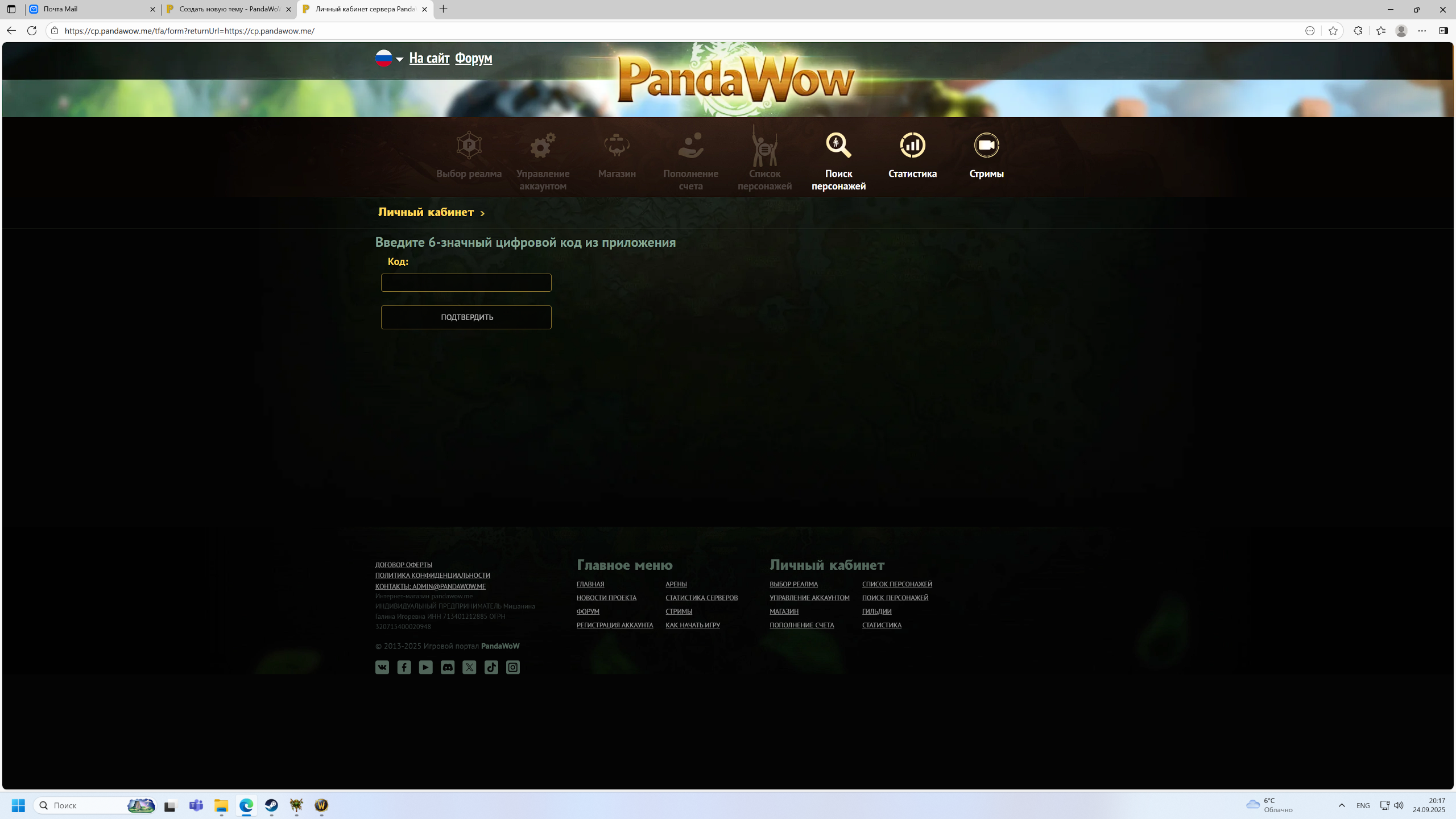Open the Instagram icon in footer
Image resolution: width=1456 pixels, height=819 pixels.
point(513,667)
